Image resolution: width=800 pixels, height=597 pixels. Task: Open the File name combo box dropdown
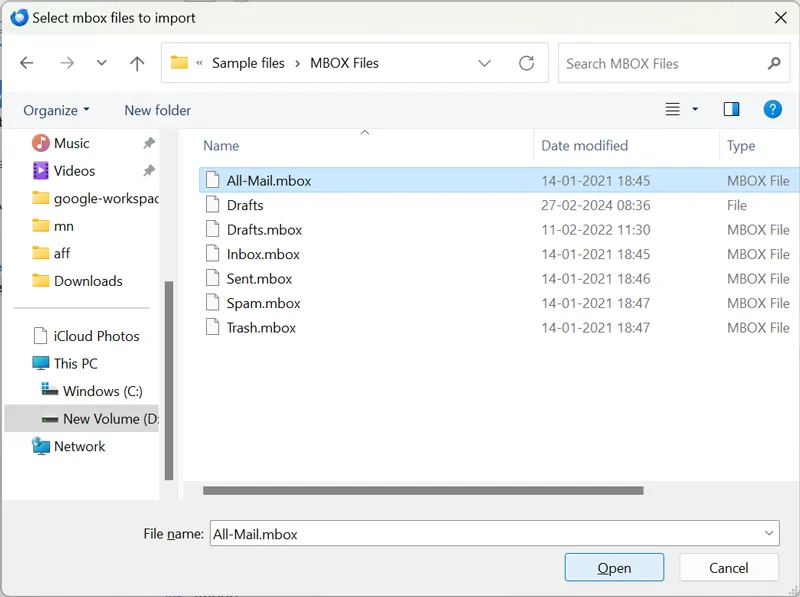(x=768, y=534)
